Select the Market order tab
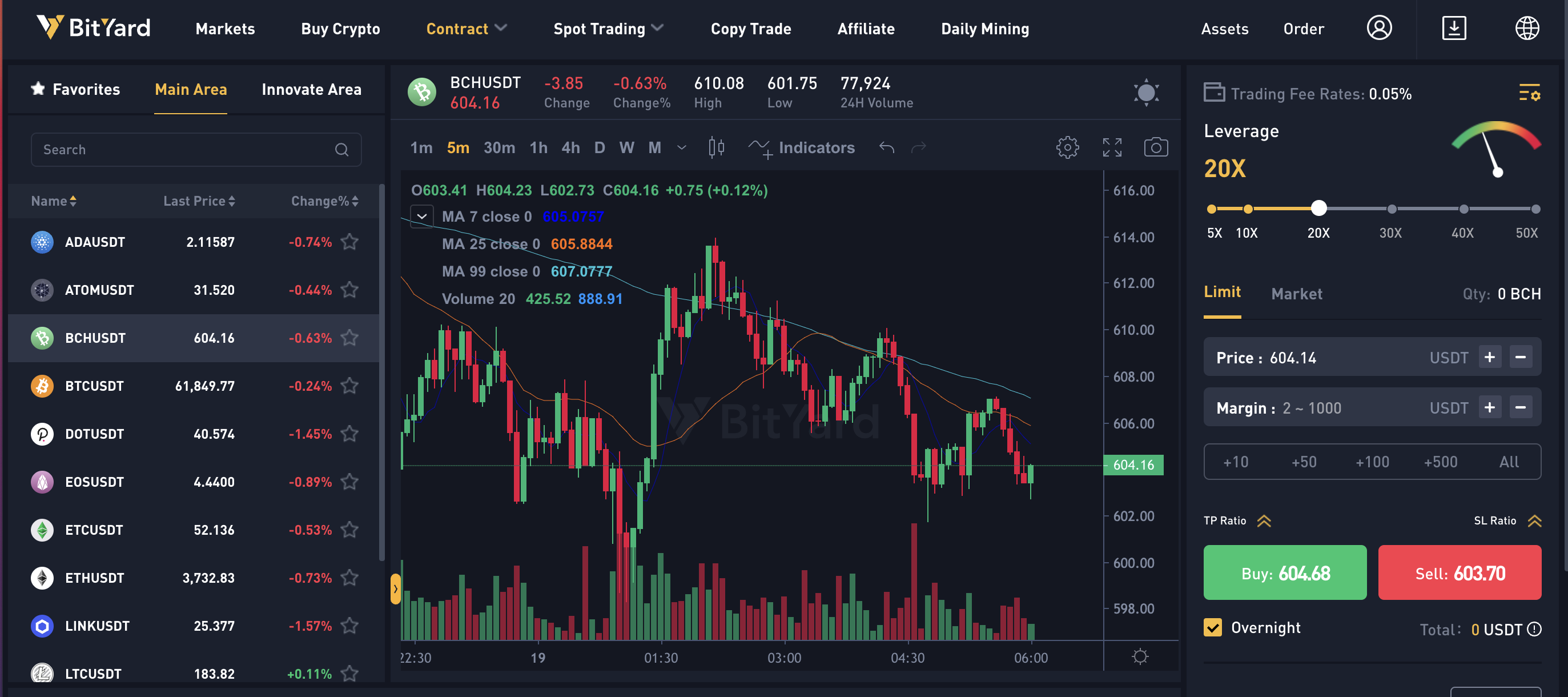This screenshot has width=1568, height=697. (x=1297, y=294)
